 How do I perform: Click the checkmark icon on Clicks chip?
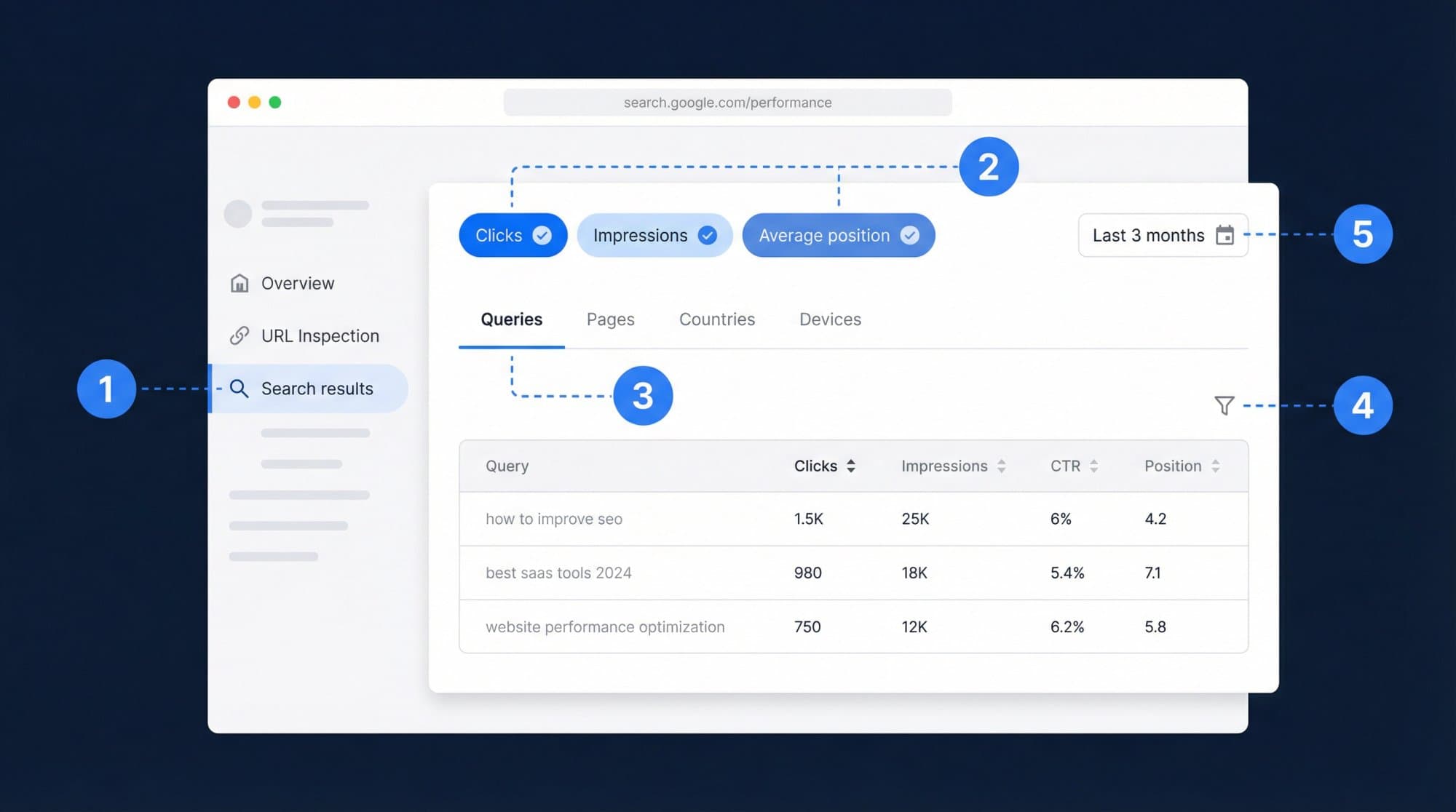542,235
